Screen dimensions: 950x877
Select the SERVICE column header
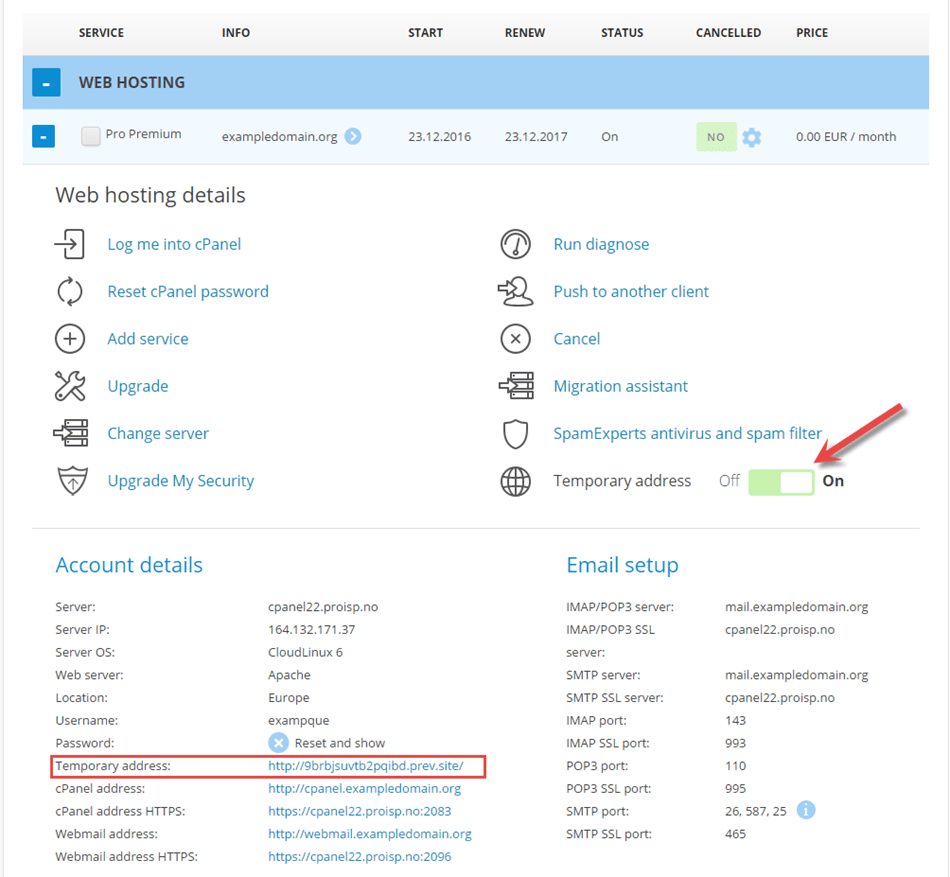101,32
